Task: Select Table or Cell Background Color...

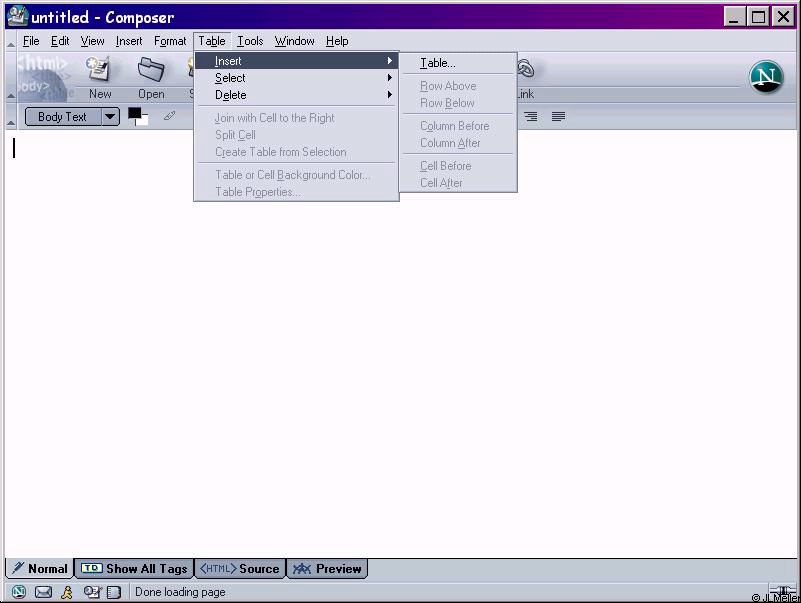Action: click(296, 175)
